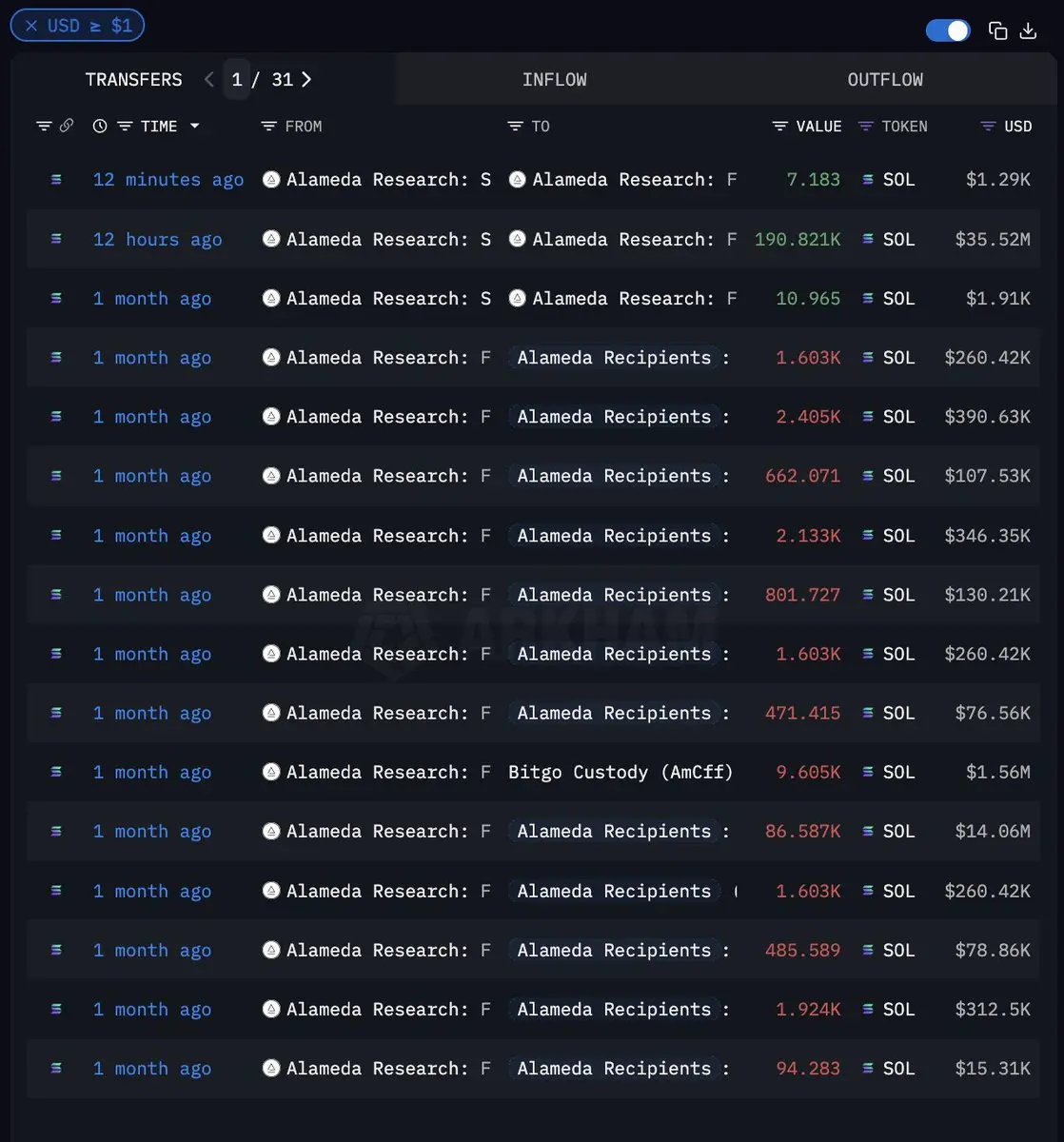Click the 801.727 value cell
The height and width of the screenshot is (1142, 1064).
(803, 594)
